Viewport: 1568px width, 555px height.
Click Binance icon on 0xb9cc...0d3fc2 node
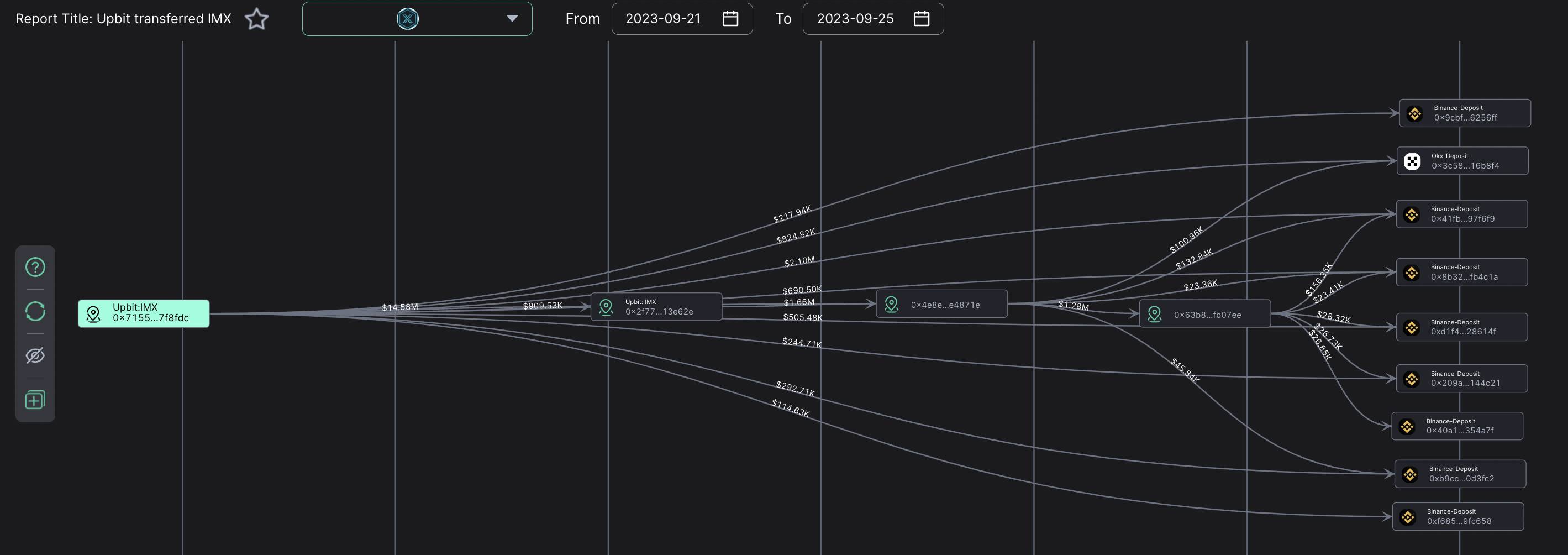[x=1410, y=475]
